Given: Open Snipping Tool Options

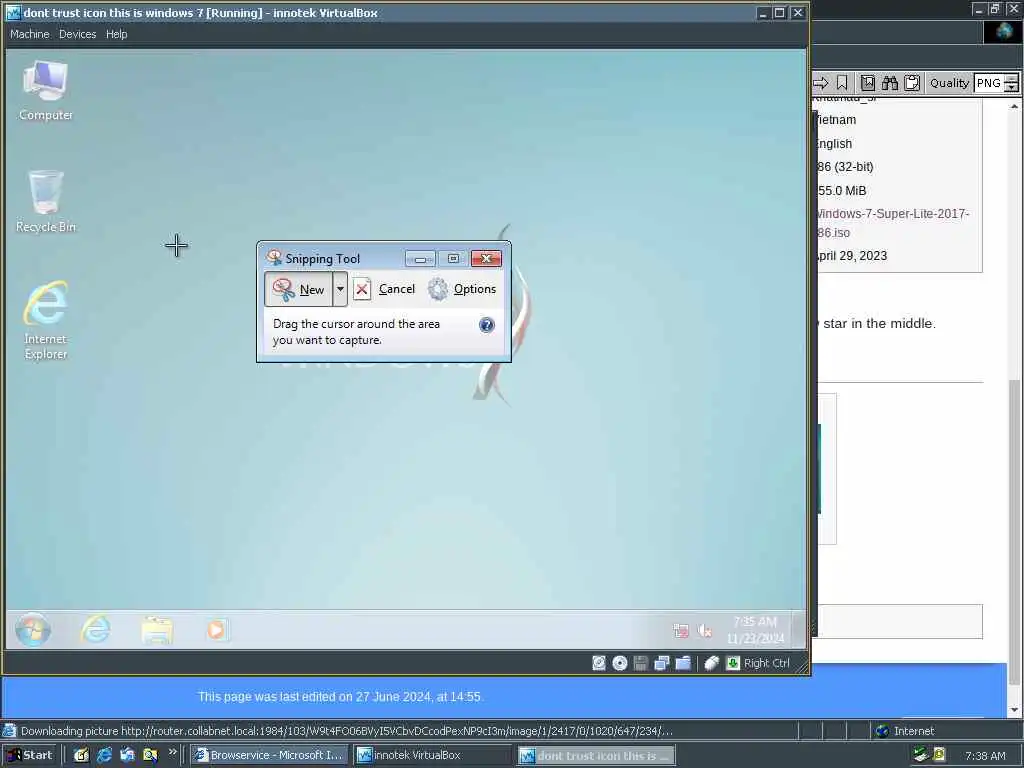Looking at the screenshot, I should coord(462,289).
